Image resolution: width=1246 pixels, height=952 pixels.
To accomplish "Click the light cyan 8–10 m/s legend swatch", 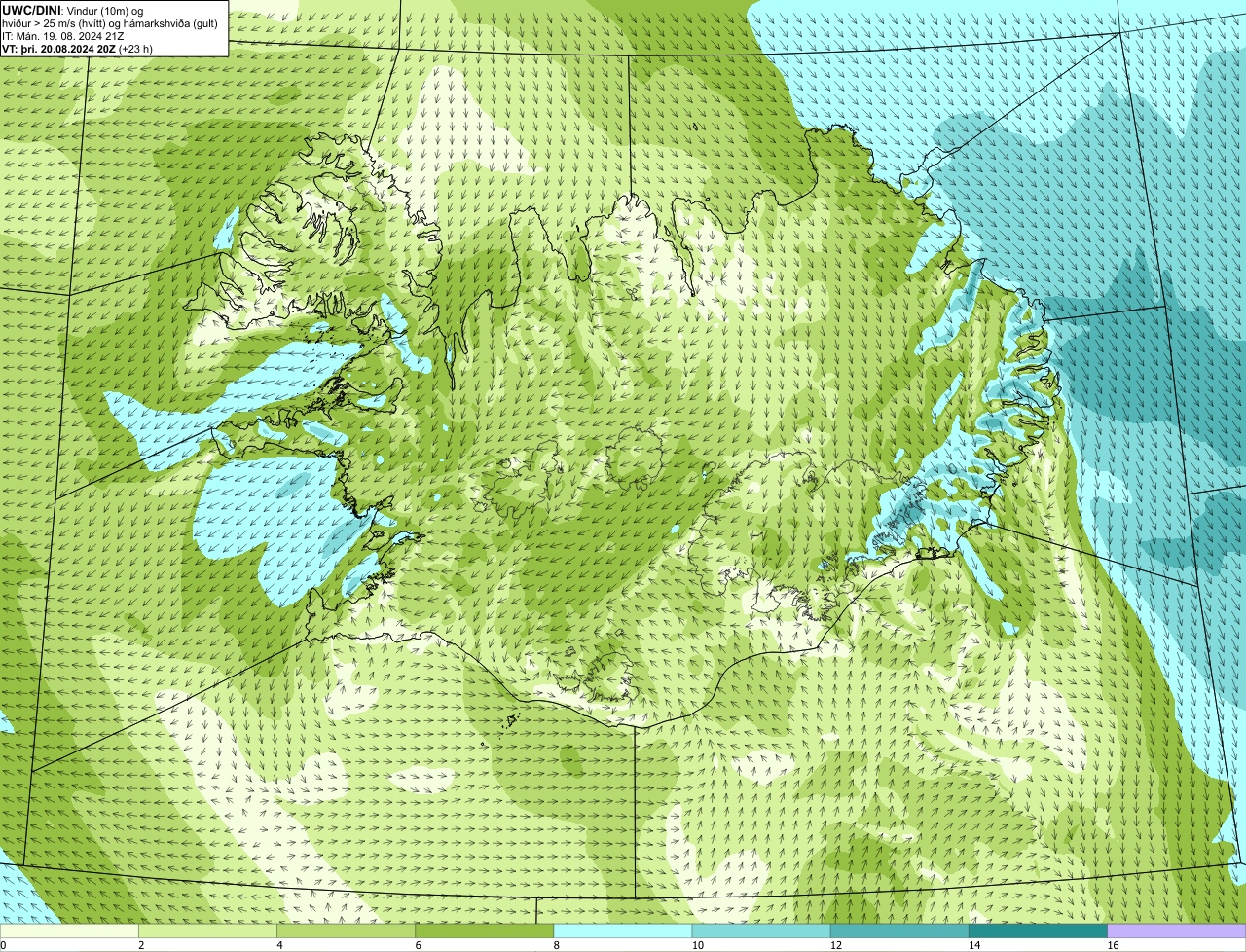I will [x=623, y=931].
